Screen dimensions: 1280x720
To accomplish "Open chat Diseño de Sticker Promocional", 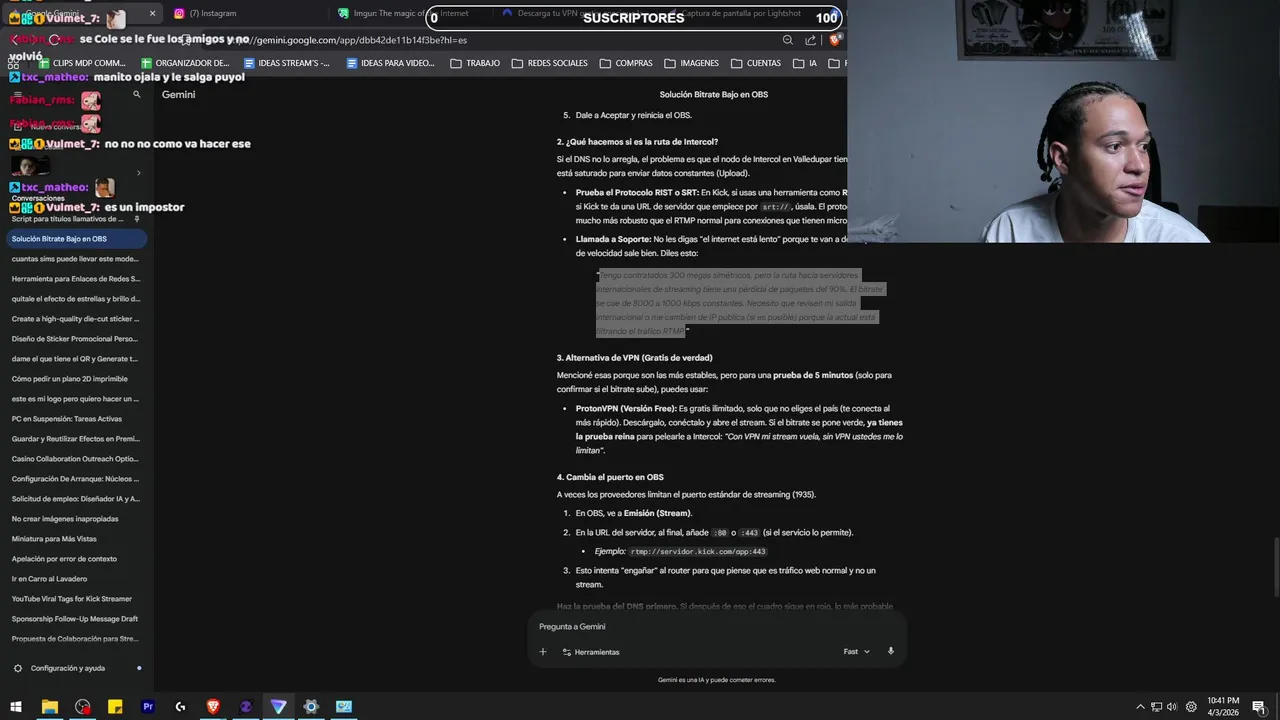I will [x=76, y=339].
